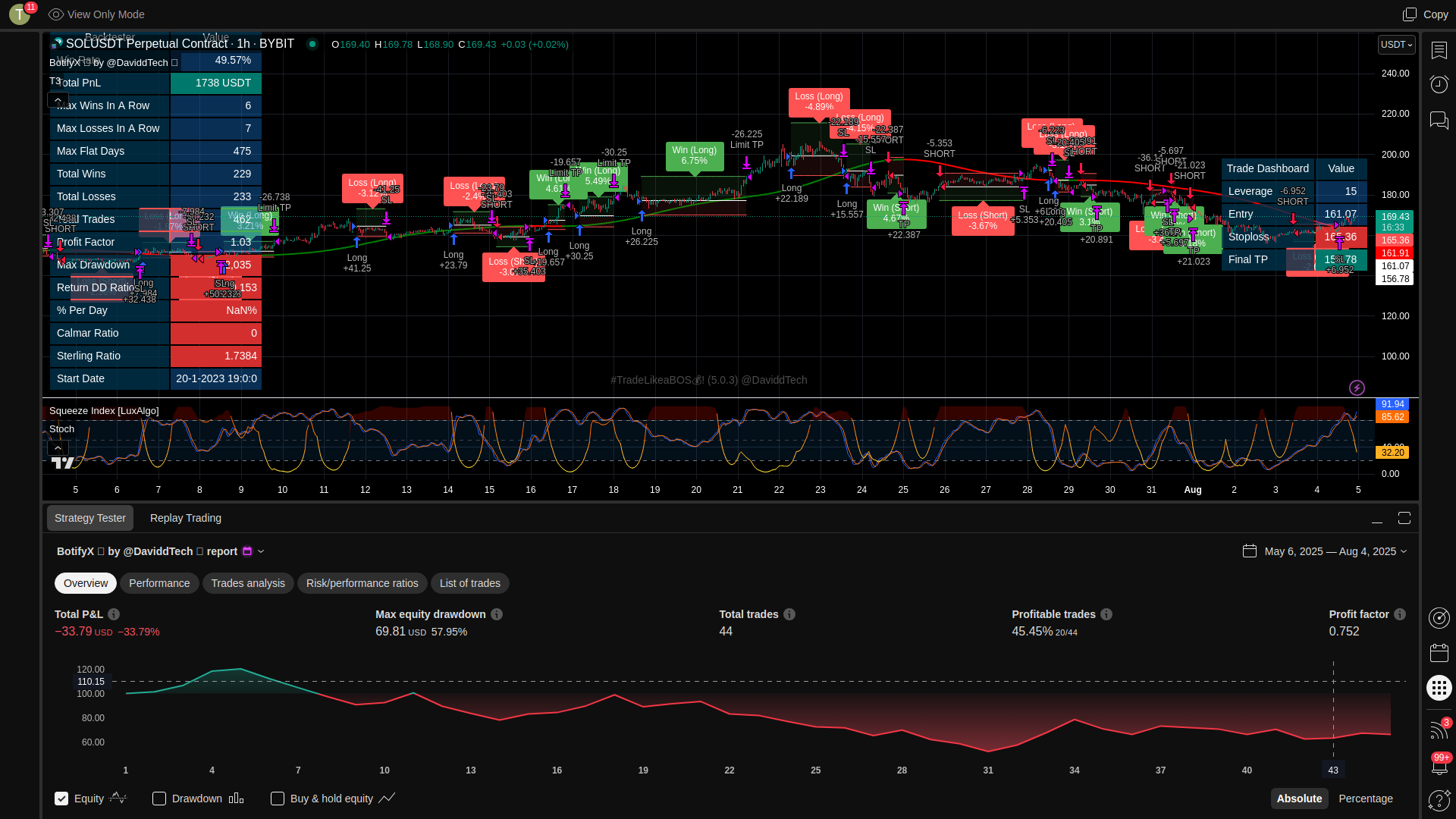Click the Leverage value 15 in Trade Dashboard
This screenshot has height=819, width=1456.
(1341, 191)
